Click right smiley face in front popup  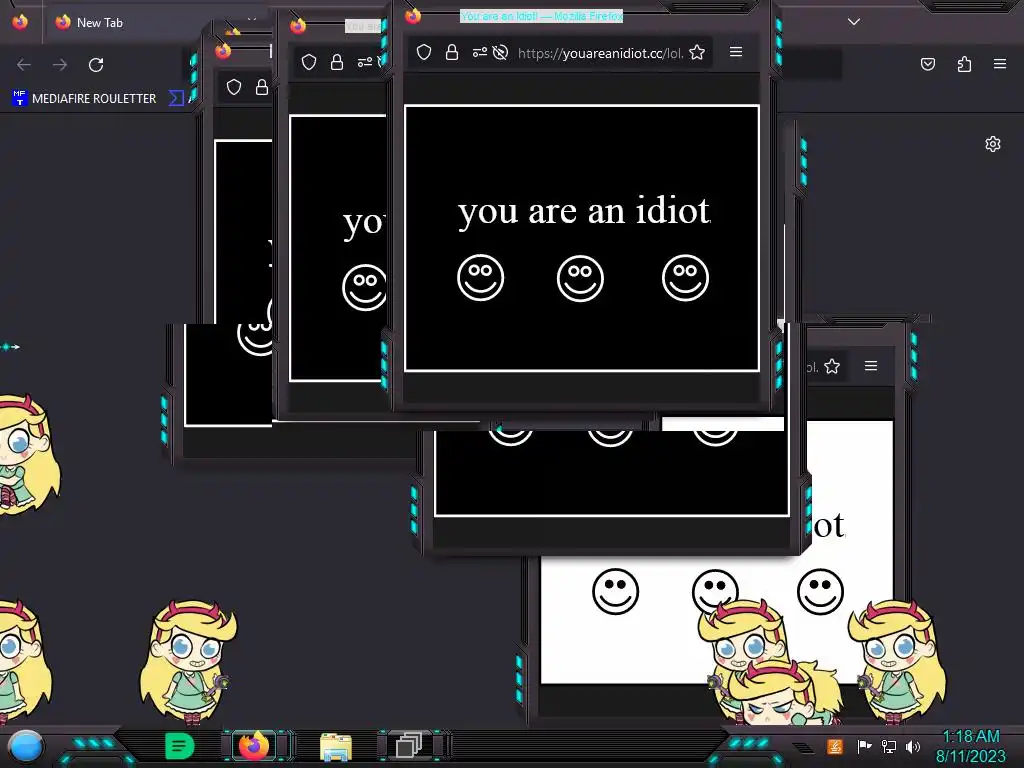685,278
